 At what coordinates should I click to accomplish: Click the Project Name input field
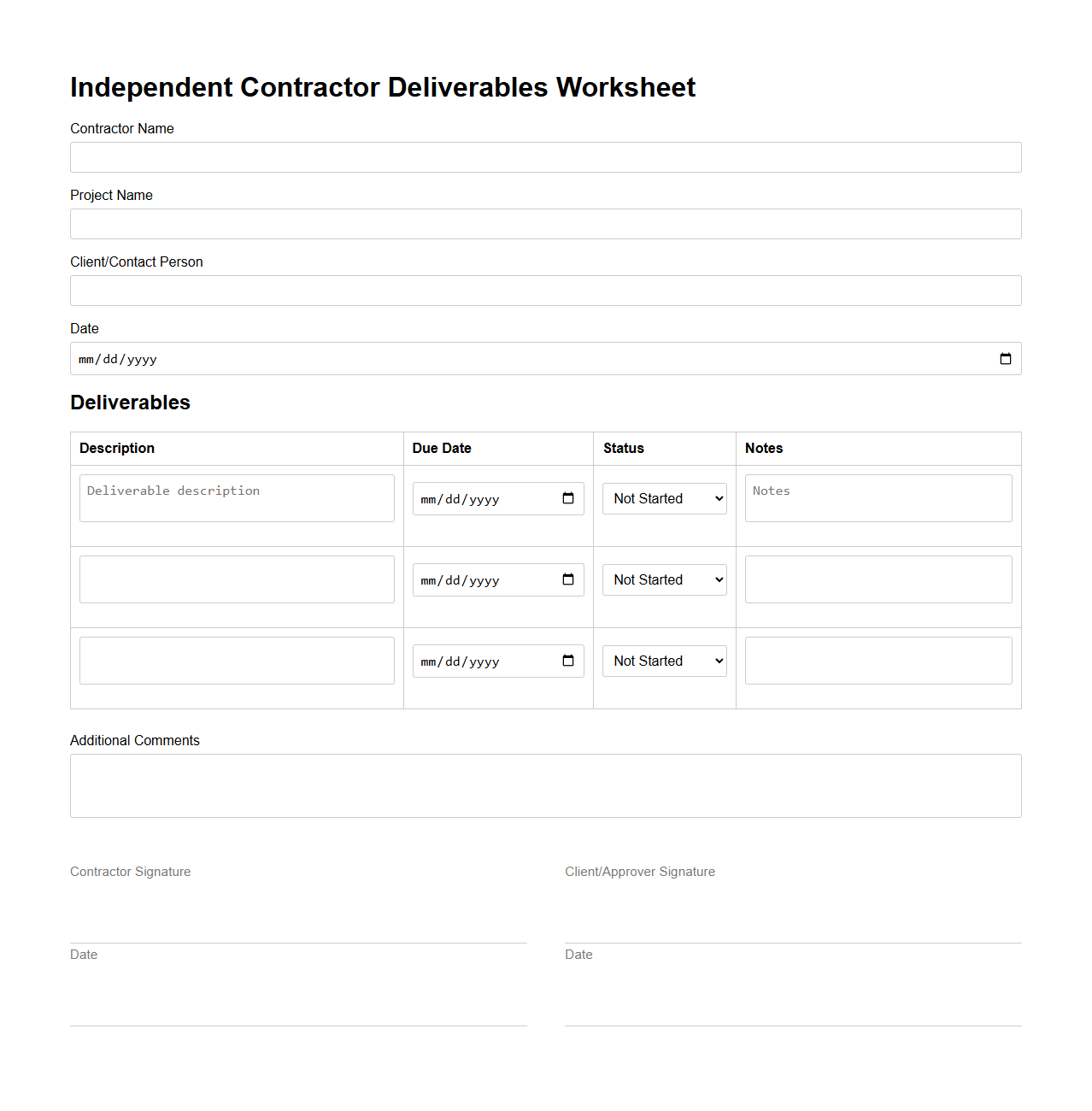(x=545, y=224)
